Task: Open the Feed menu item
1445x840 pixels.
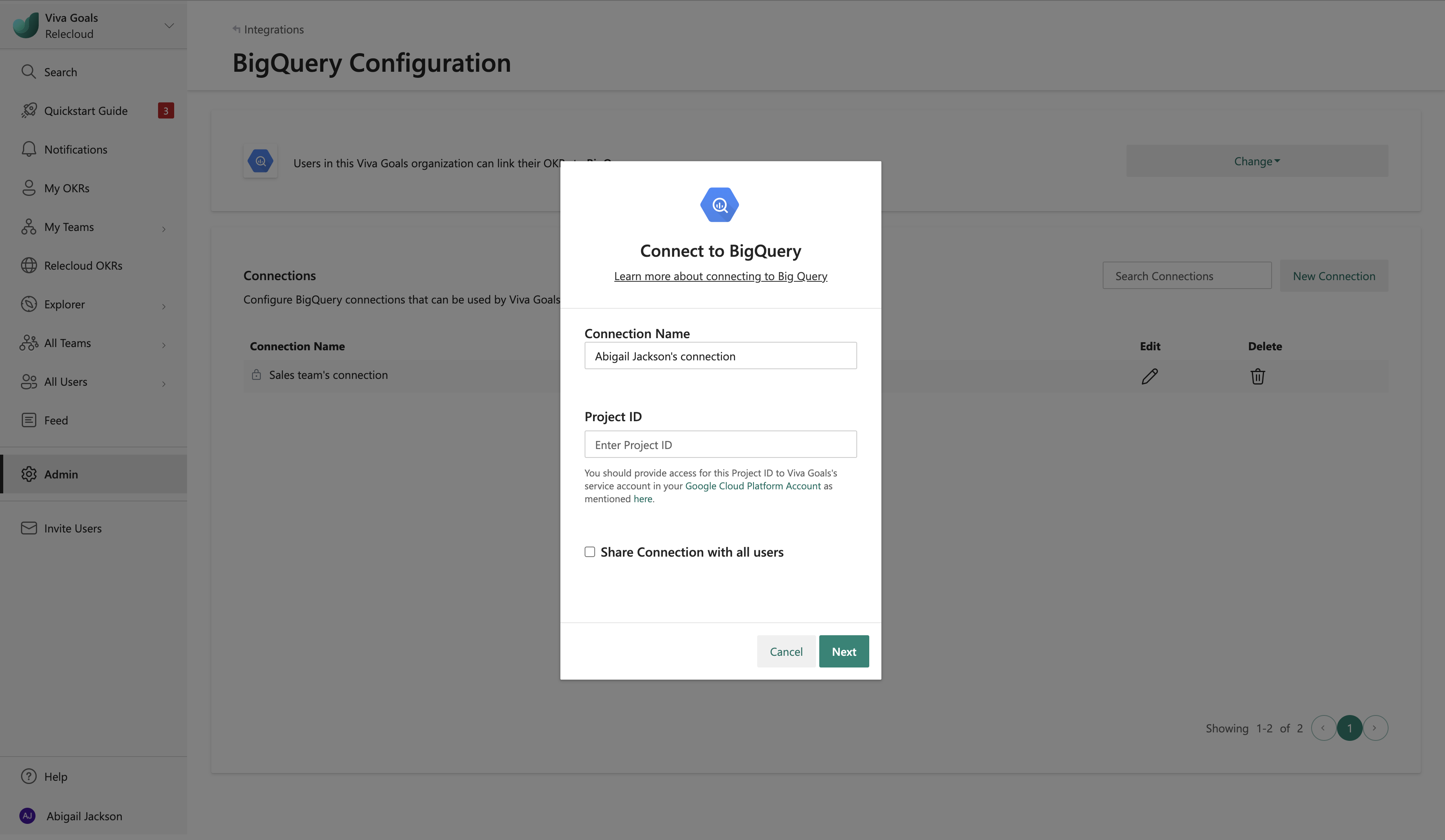Action: click(x=56, y=420)
